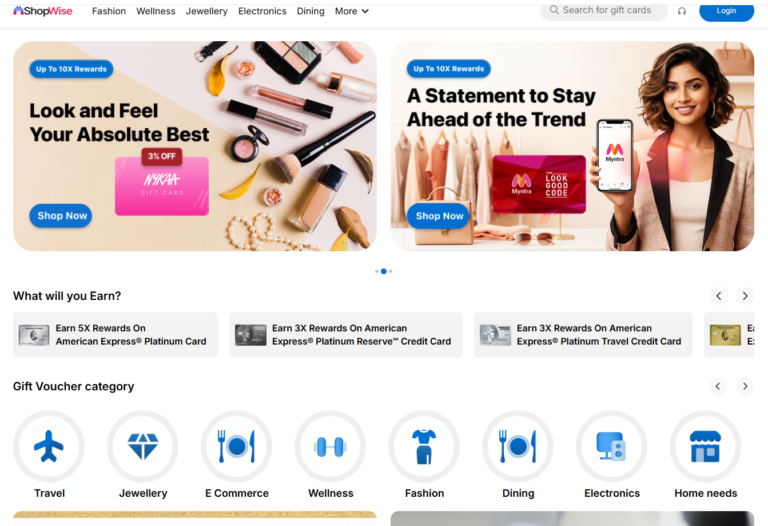Viewport: 768px width, 526px height.
Task: Click the Travel category label
Action: (x=49, y=493)
